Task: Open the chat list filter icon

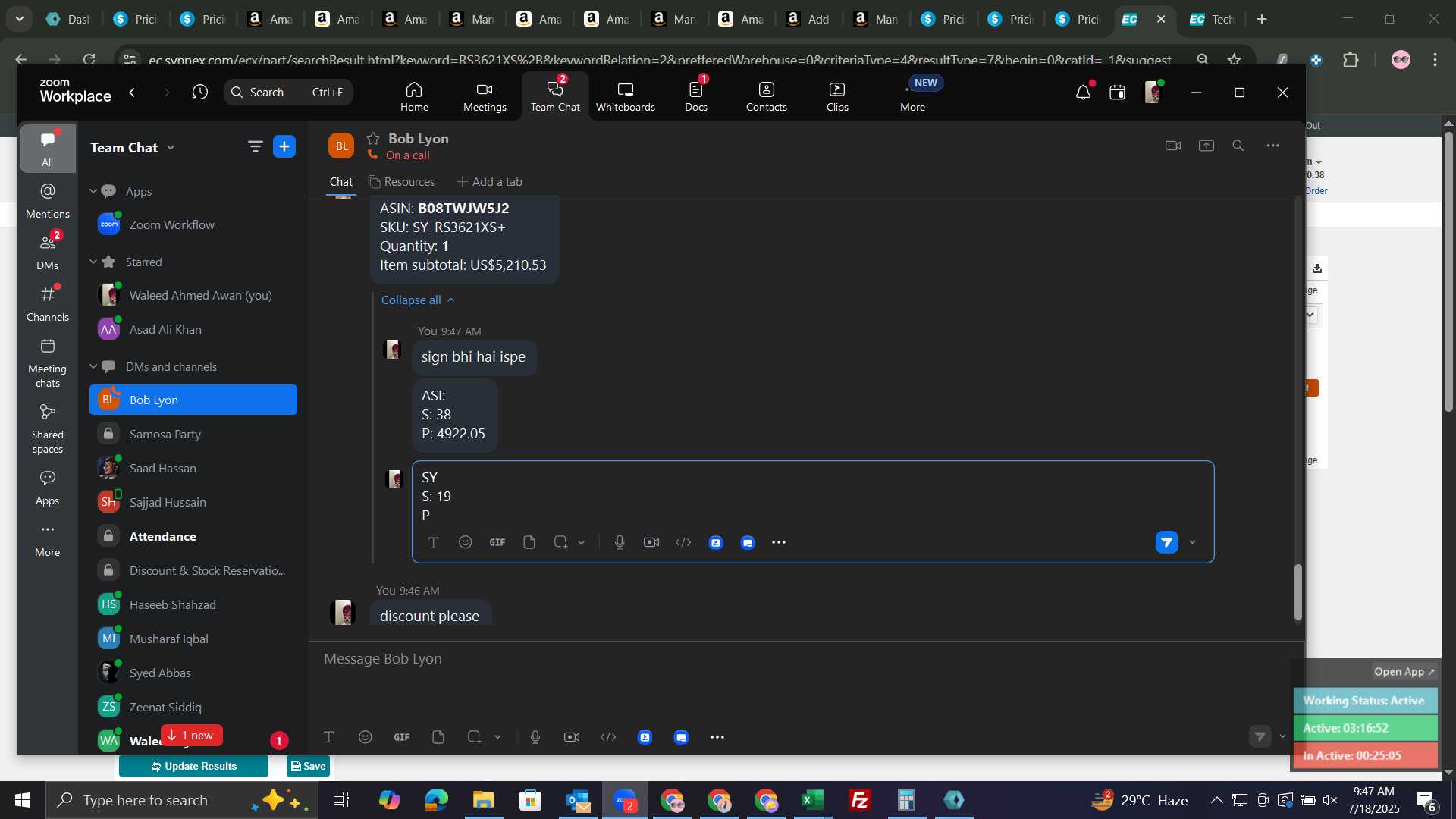Action: [255, 146]
